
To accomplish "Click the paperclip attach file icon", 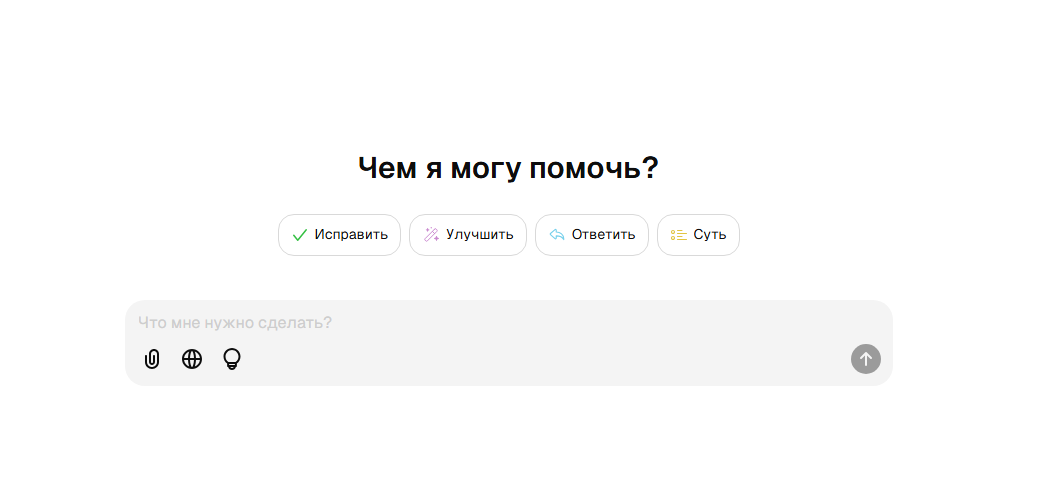I will pos(152,359).
